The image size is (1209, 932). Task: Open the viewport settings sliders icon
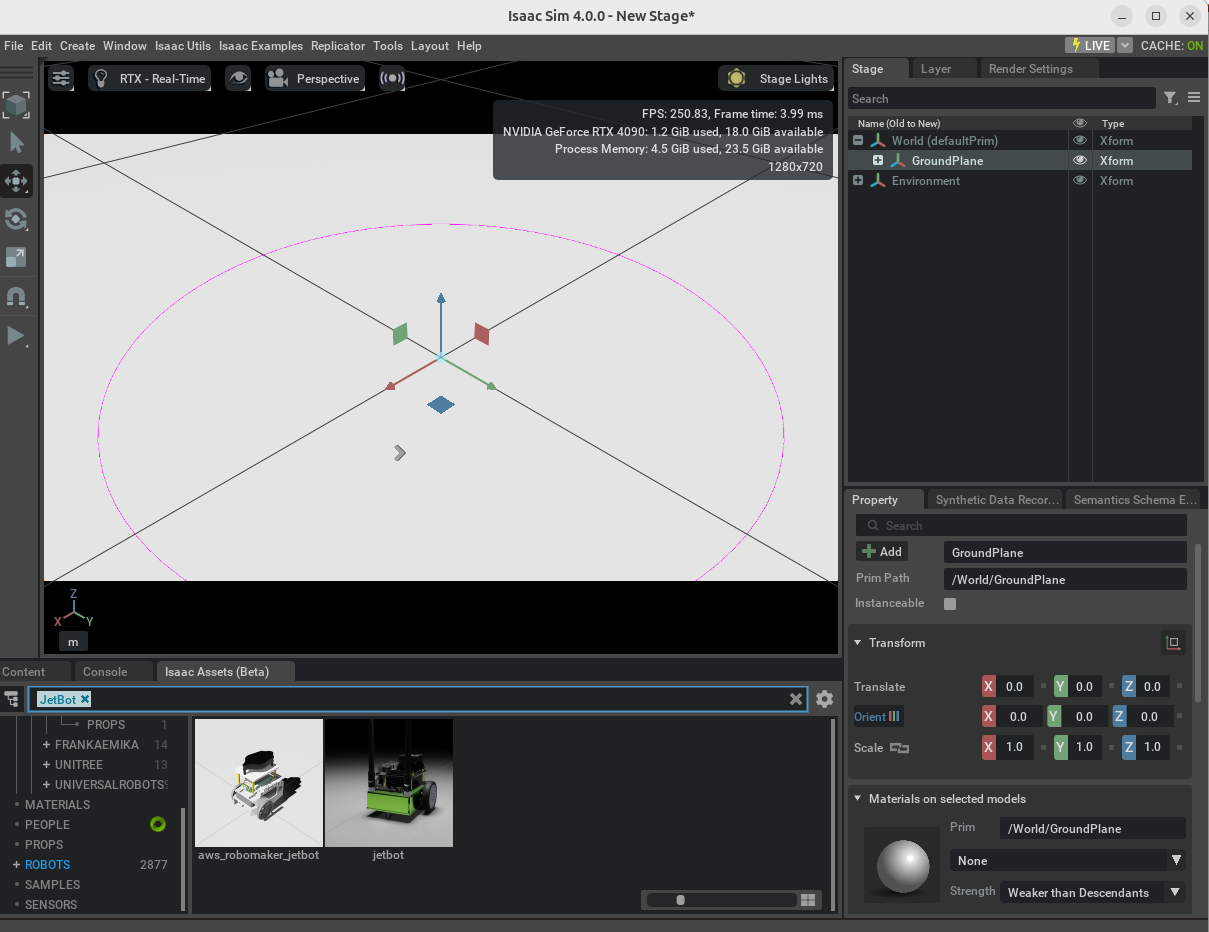click(x=61, y=79)
